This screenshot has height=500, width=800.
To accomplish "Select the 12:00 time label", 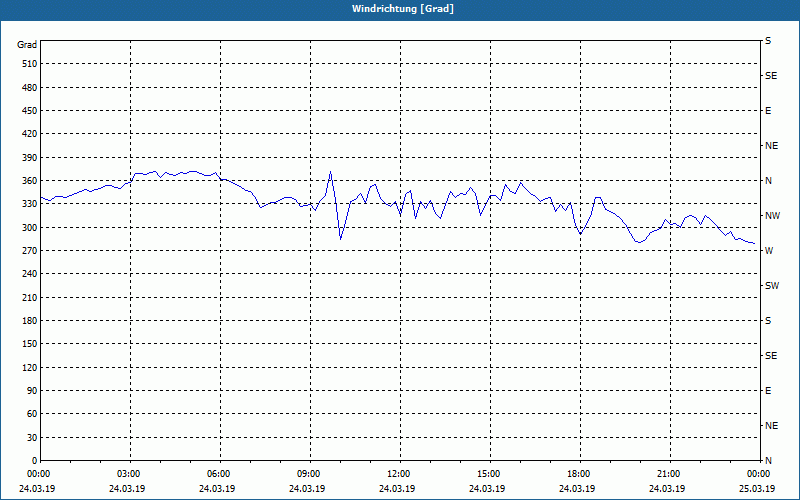I will click(x=398, y=474).
